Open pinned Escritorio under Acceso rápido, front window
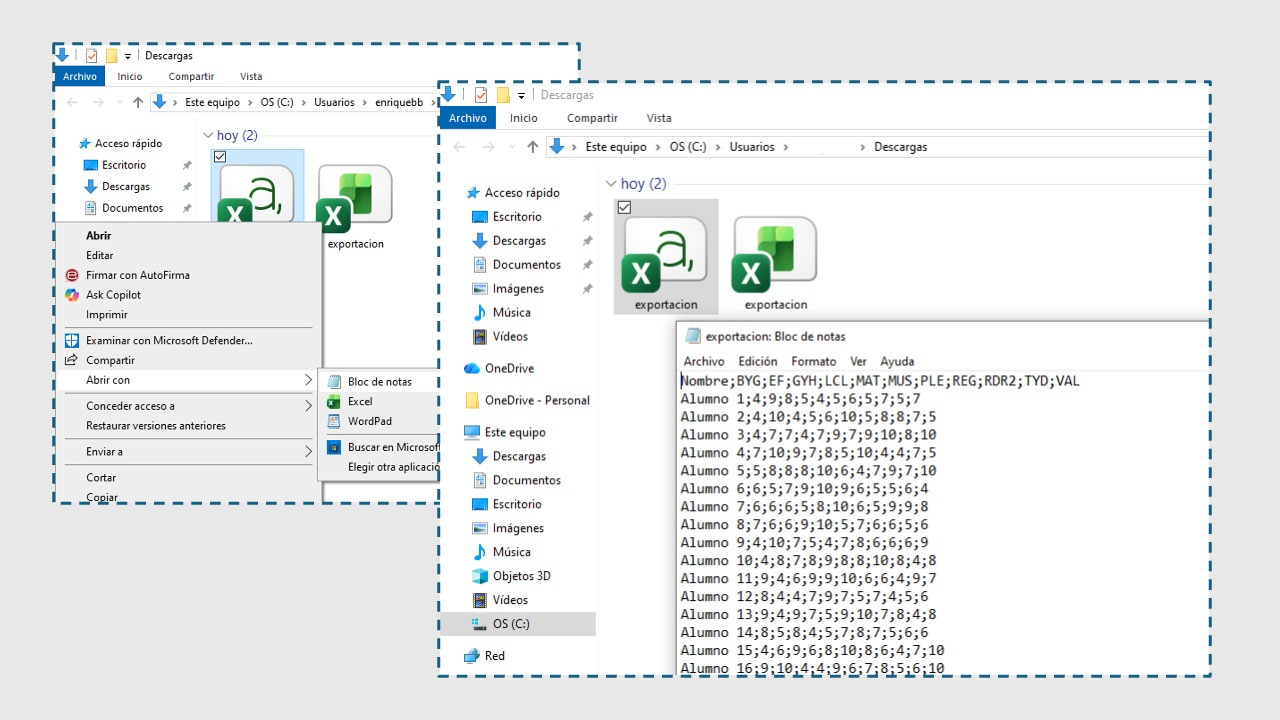The image size is (1280, 720). point(517,217)
